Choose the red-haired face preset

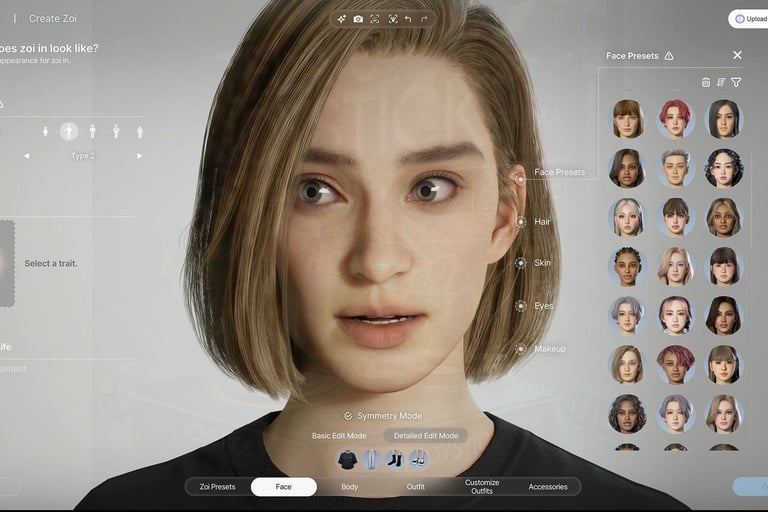point(675,119)
